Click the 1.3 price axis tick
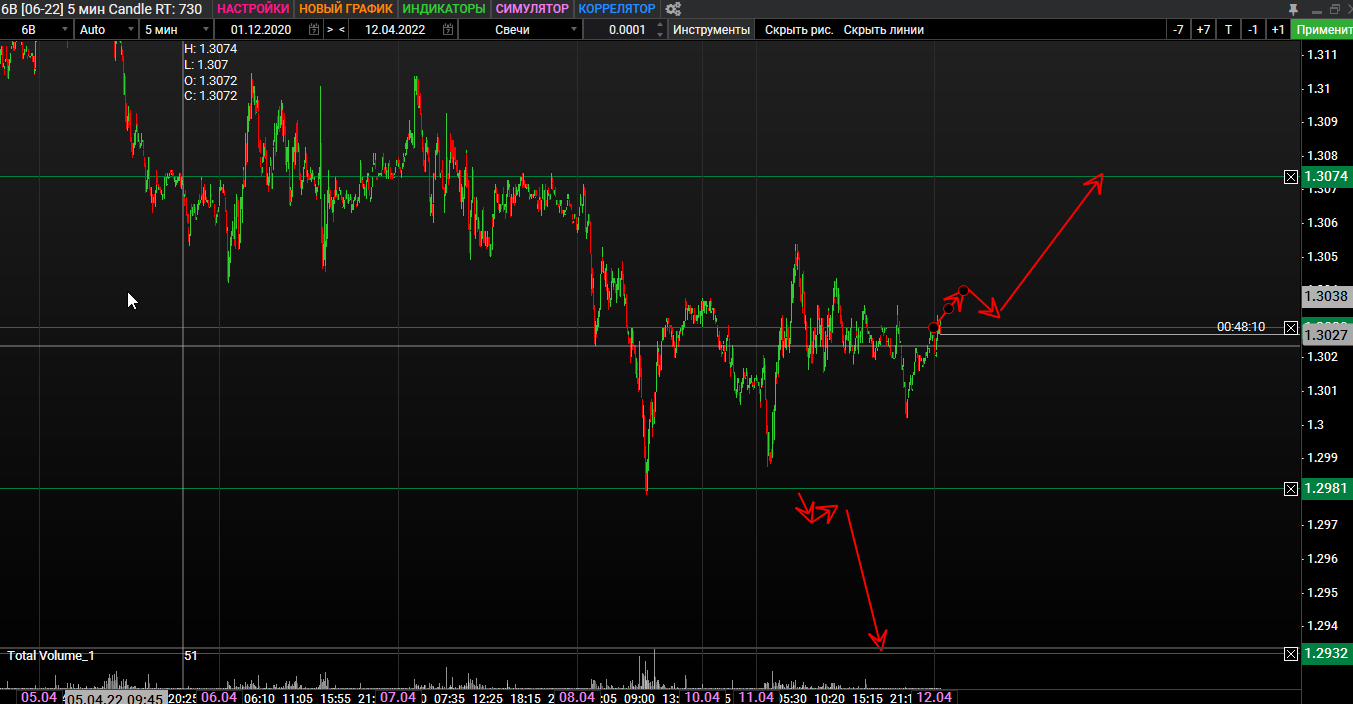The image size is (1353, 704). [x=1315, y=424]
